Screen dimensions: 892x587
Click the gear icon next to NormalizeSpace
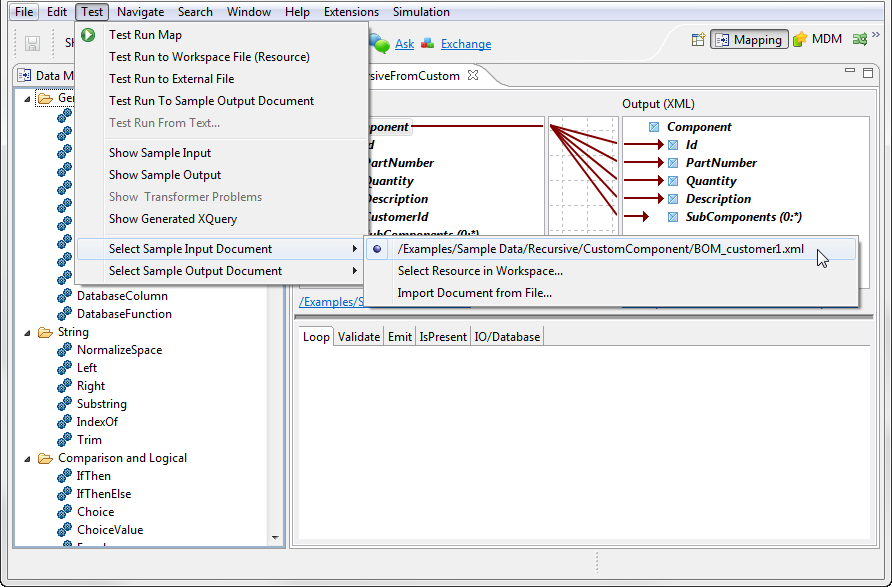tap(65, 350)
